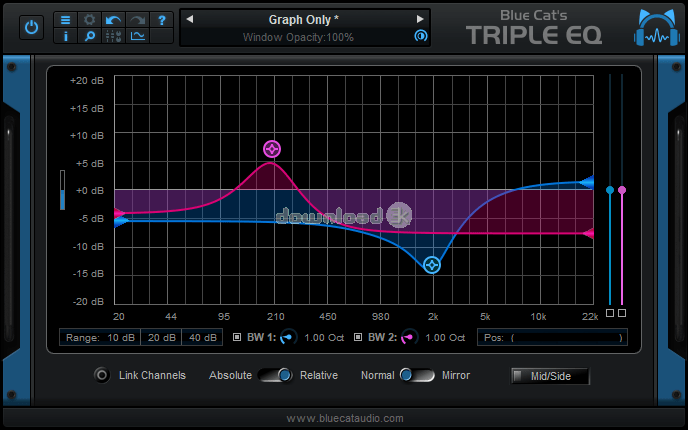
Task: Toggle the Link Channels button
Action: coord(102,375)
